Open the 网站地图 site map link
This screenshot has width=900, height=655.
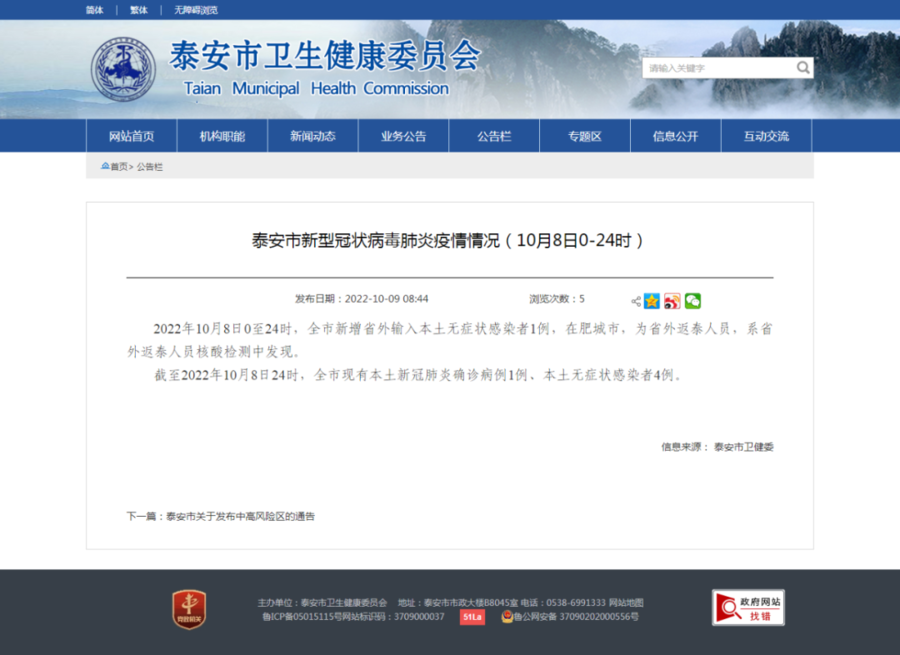point(627,602)
